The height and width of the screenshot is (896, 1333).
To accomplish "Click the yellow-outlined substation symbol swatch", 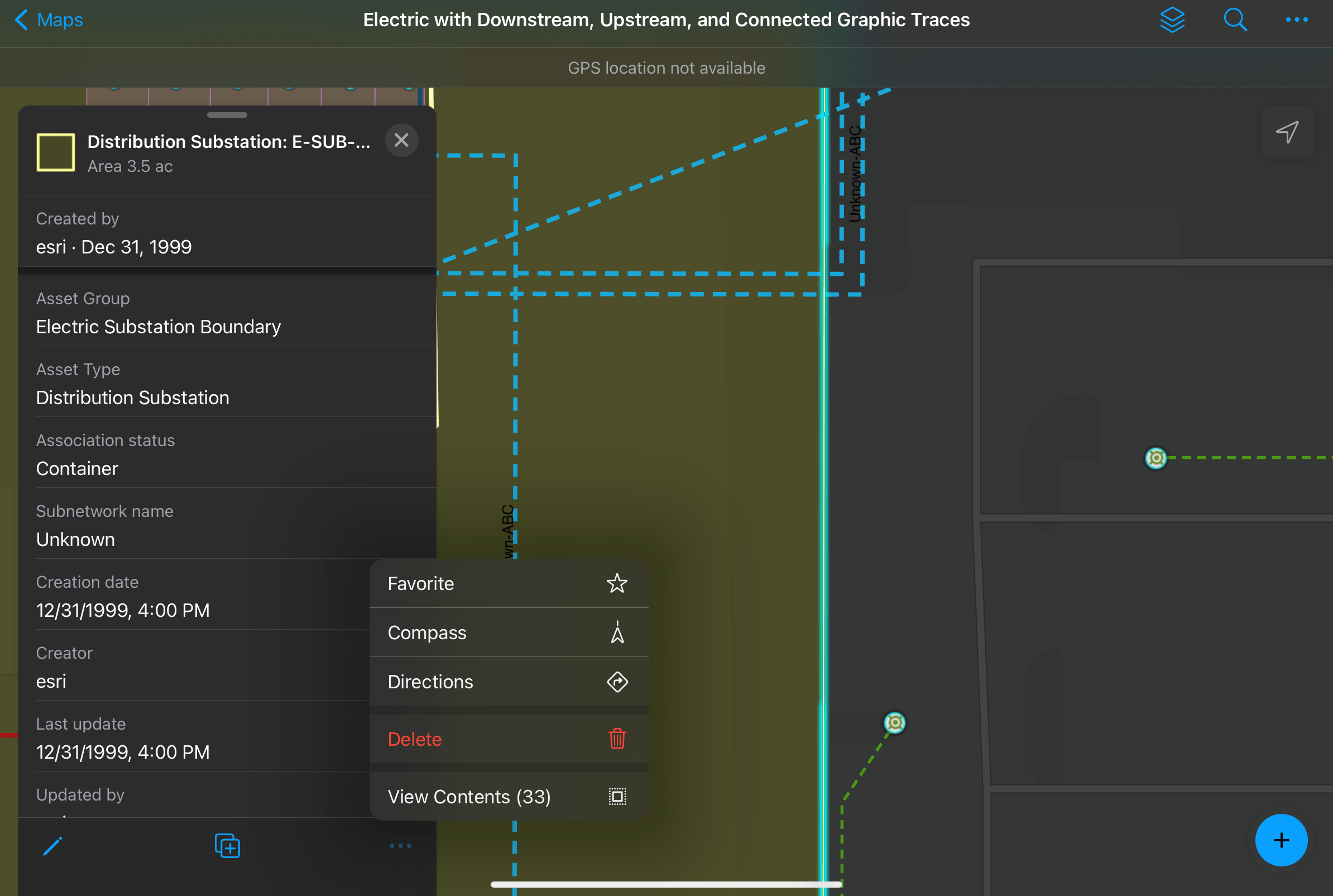I will (55, 152).
